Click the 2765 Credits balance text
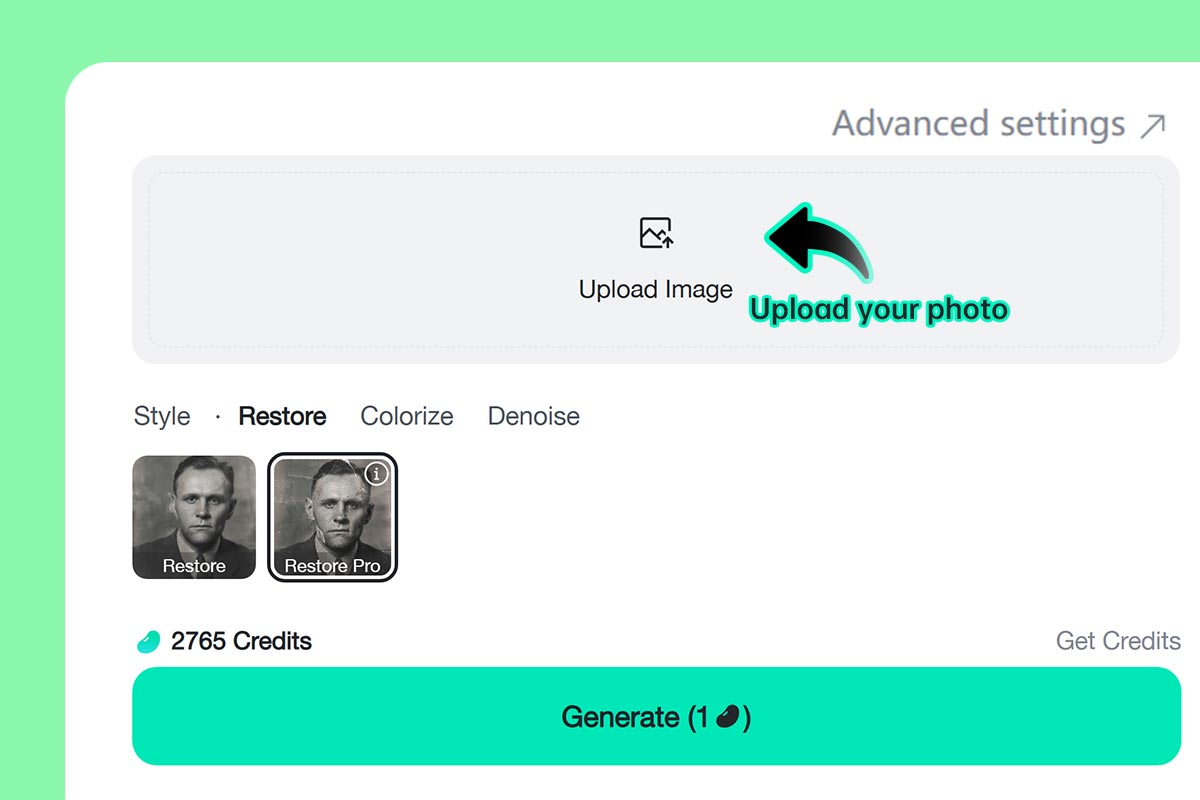 pyautogui.click(x=241, y=641)
